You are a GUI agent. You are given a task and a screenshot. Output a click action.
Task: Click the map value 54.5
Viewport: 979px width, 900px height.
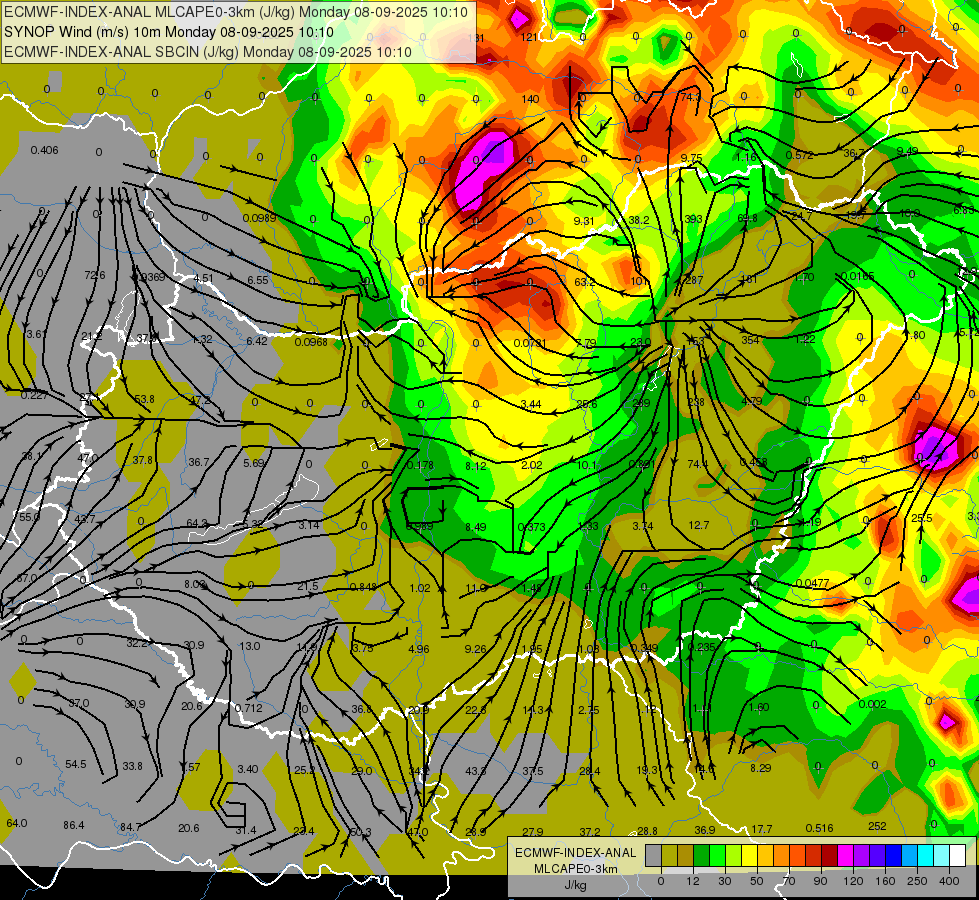point(76,764)
